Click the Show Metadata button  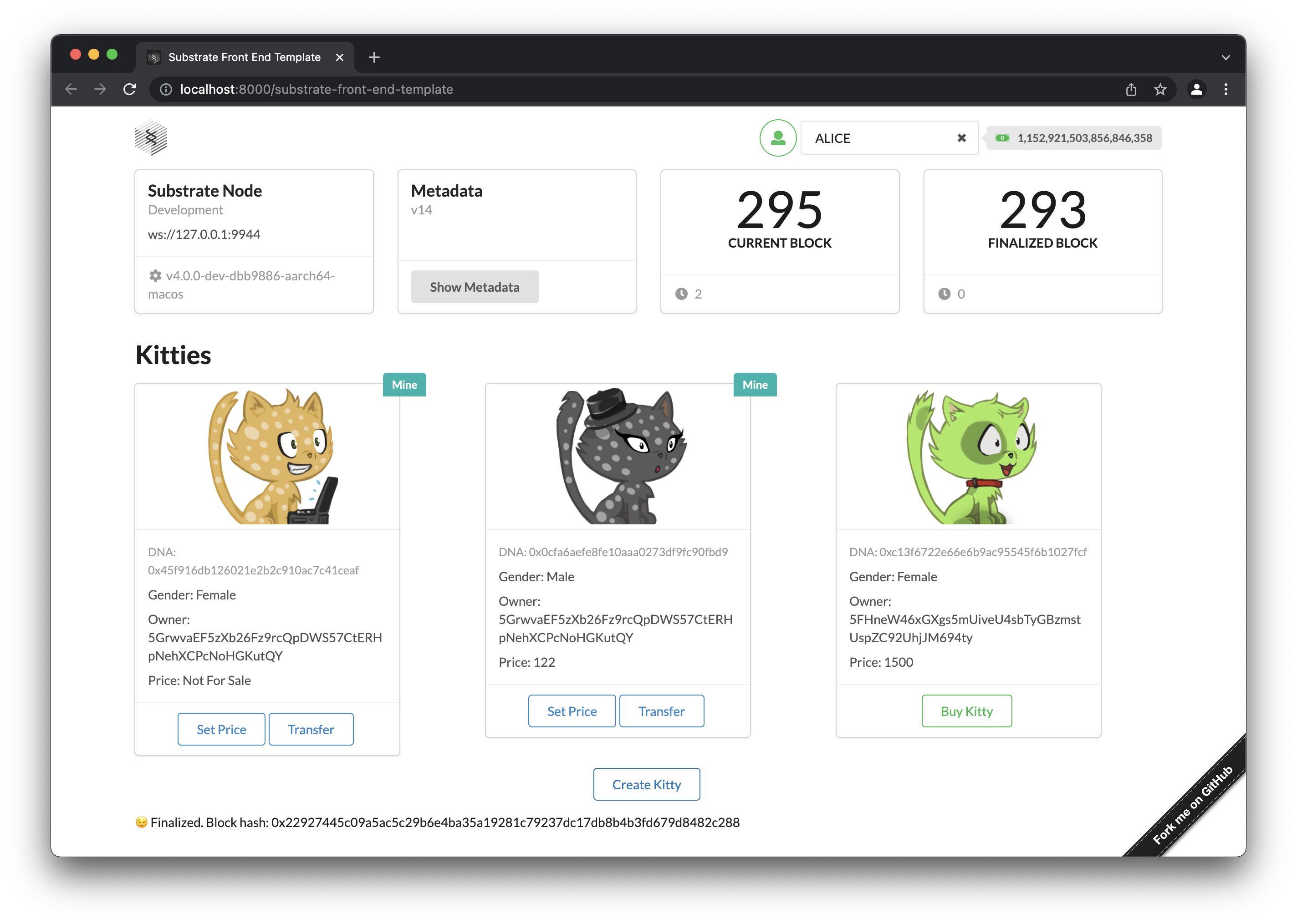pyautogui.click(x=474, y=287)
